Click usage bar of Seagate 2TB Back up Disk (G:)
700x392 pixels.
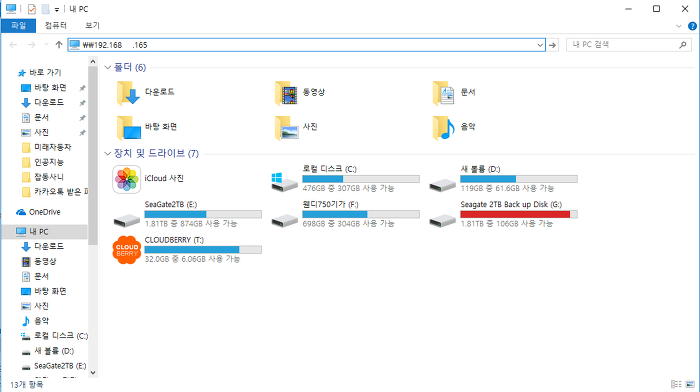coord(519,214)
